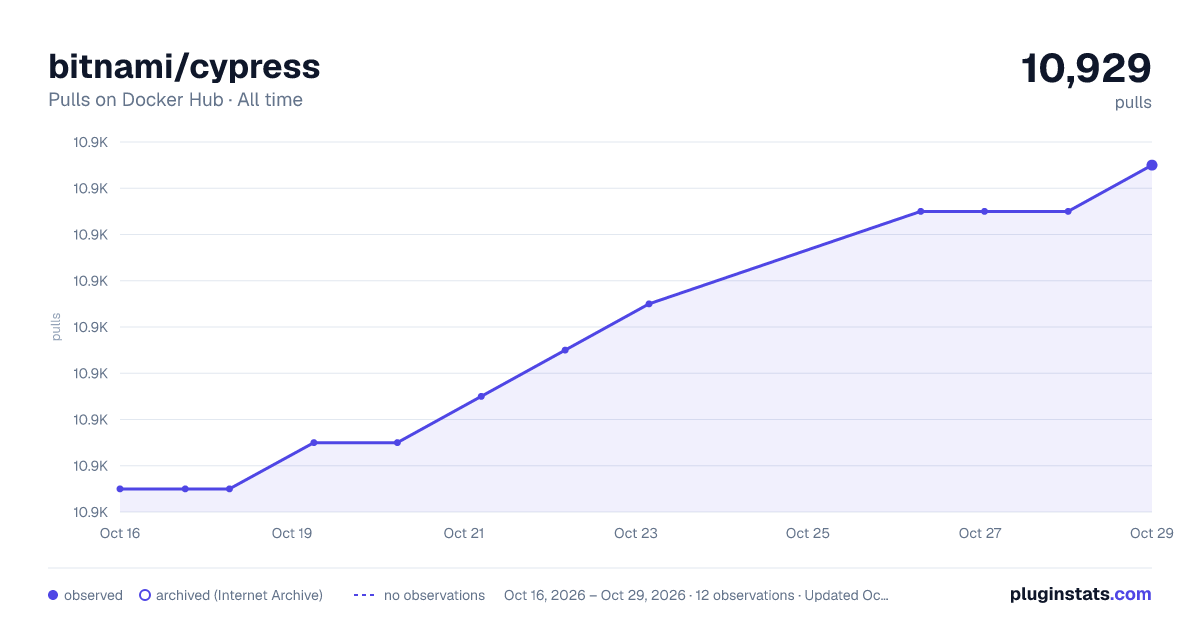Click the Pulls on Docker Hub subtitle
This screenshot has height=630, width=1200.
(x=175, y=100)
